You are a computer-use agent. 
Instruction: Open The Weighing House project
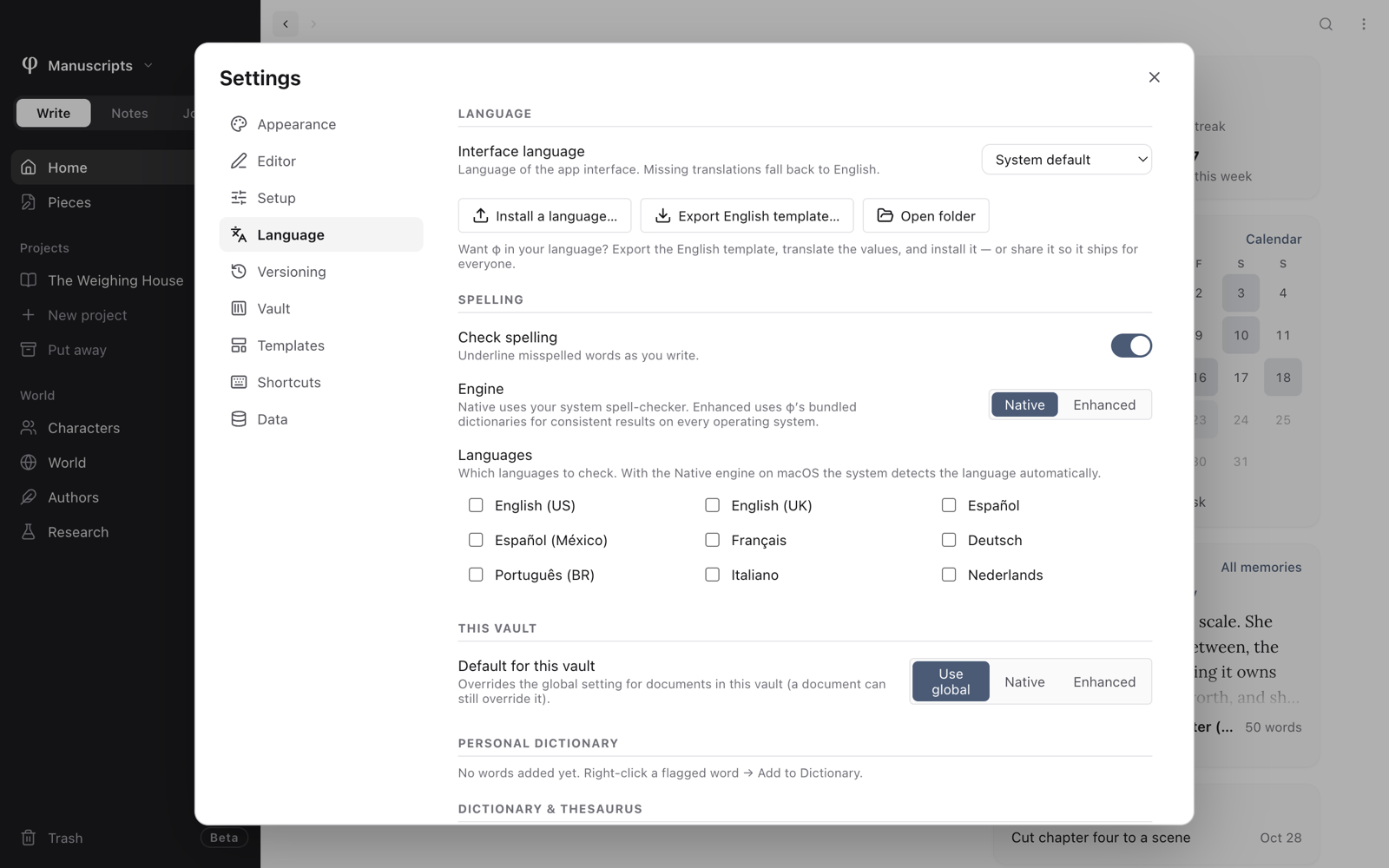pos(104,280)
